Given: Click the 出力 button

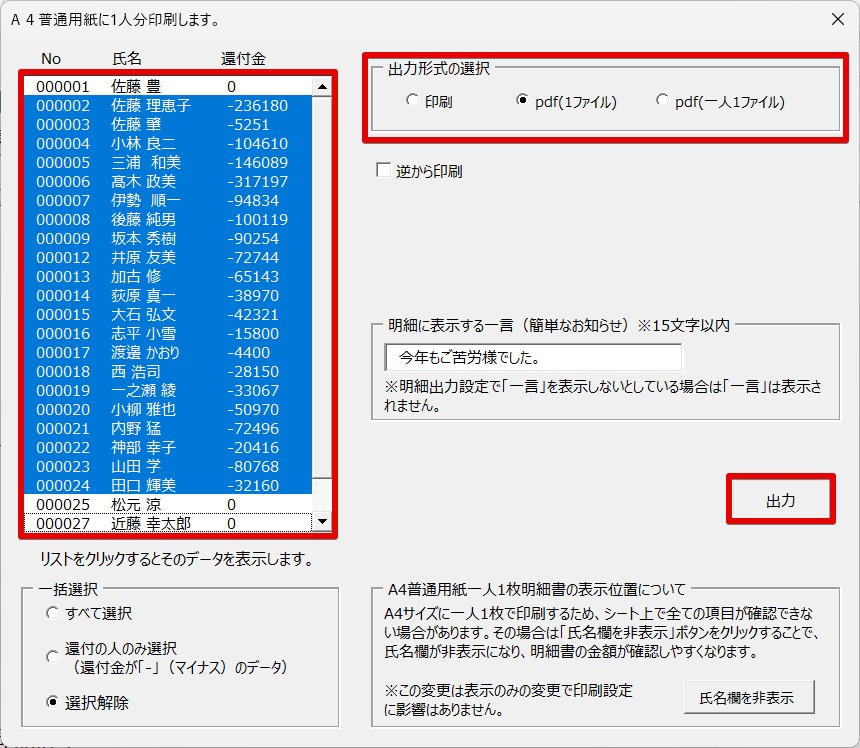Looking at the screenshot, I should [780, 501].
